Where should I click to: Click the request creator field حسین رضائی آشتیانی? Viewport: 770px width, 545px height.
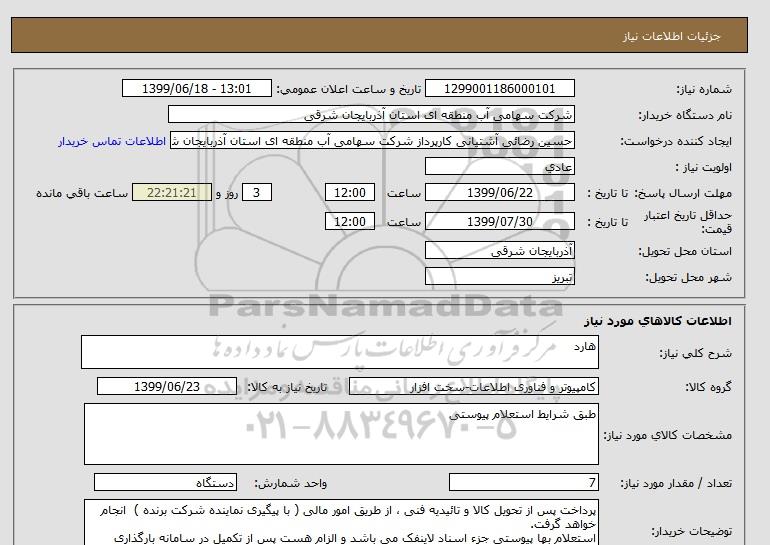click(x=372, y=141)
